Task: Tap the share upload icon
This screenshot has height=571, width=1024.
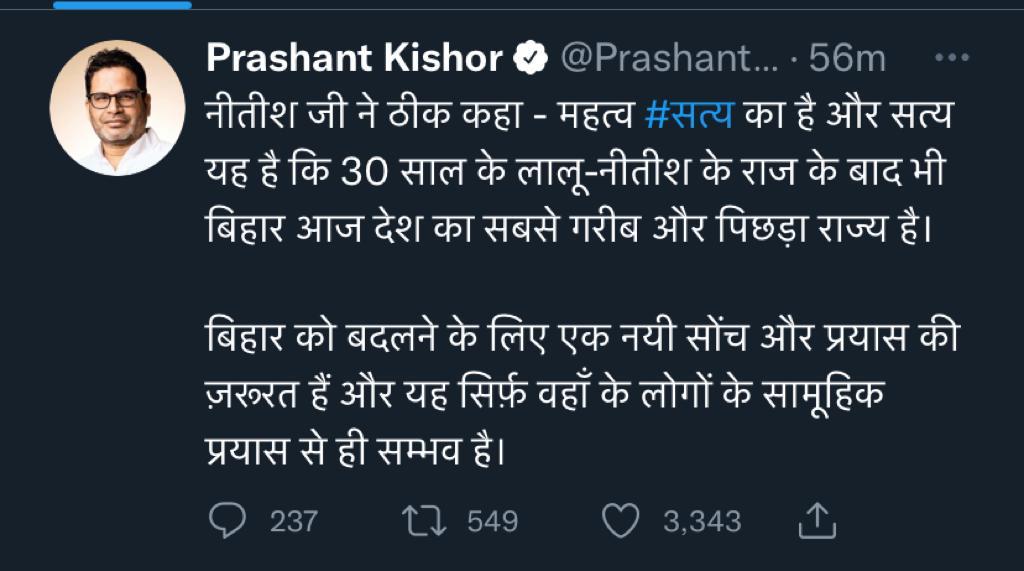Action: [817, 519]
